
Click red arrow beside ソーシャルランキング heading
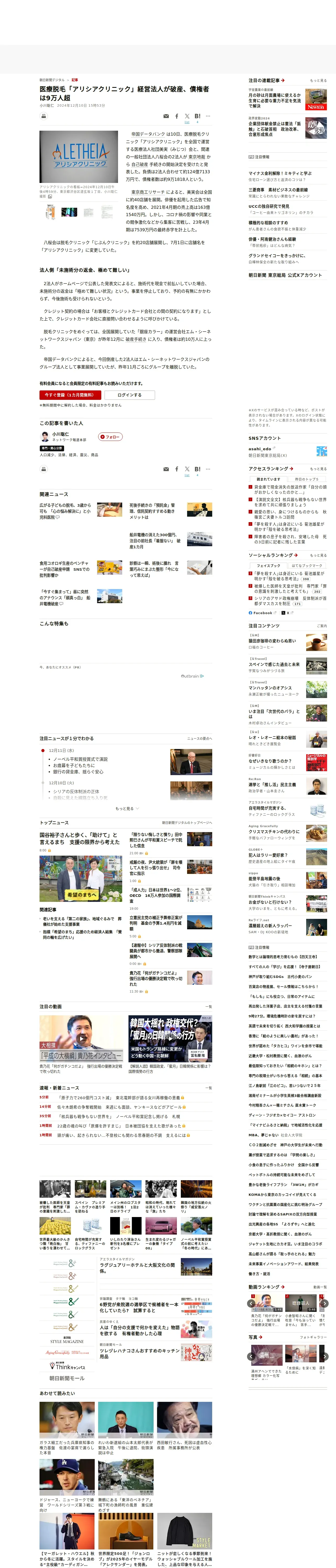point(296,555)
